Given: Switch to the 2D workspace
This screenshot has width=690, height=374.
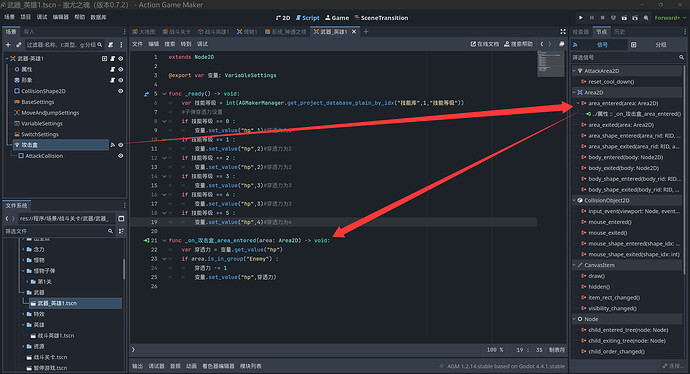Looking at the screenshot, I should (283, 18).
